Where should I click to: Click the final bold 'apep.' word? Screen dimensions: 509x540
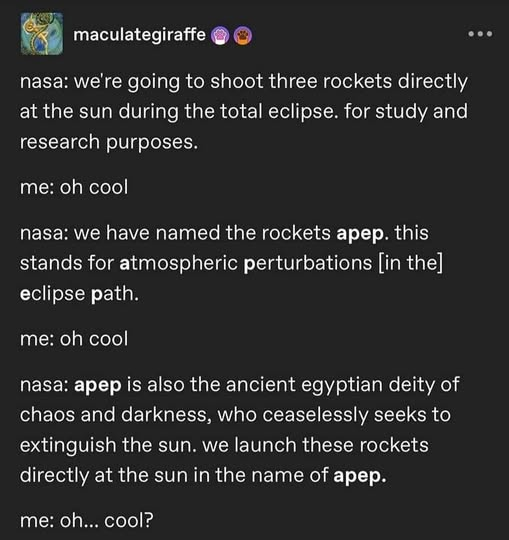(x=360, y=476)
